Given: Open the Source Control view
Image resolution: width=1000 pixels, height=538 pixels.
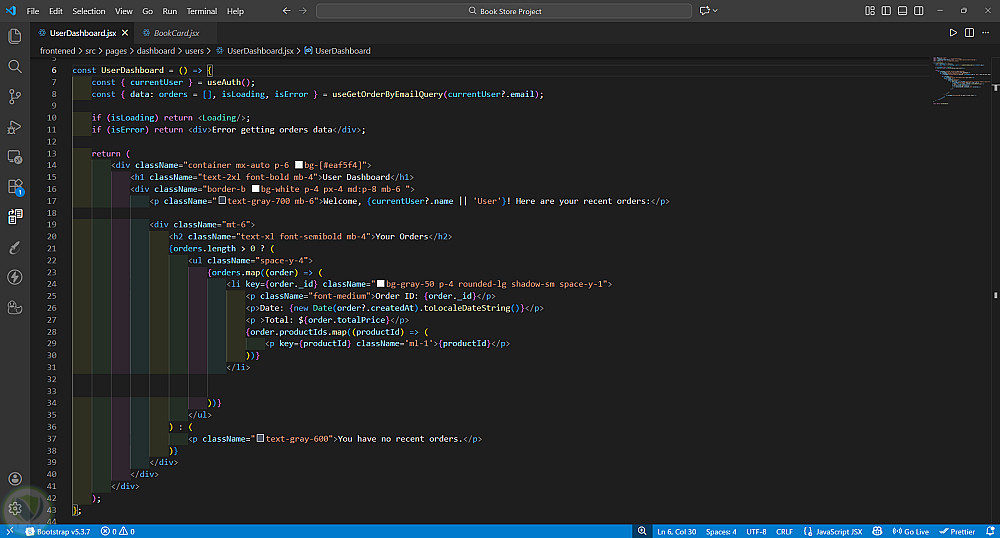Looking at the screenshot, I should tap(15, 96).
